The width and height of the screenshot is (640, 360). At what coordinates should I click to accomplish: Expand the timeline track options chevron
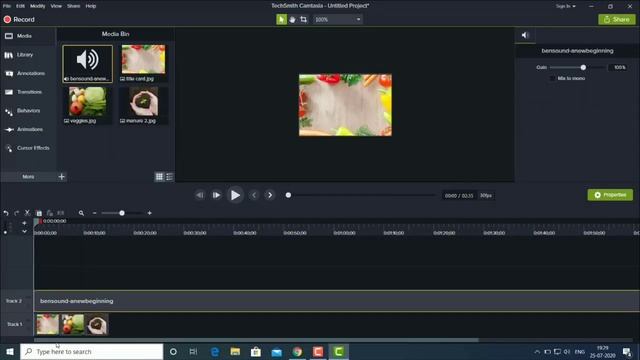24,231
